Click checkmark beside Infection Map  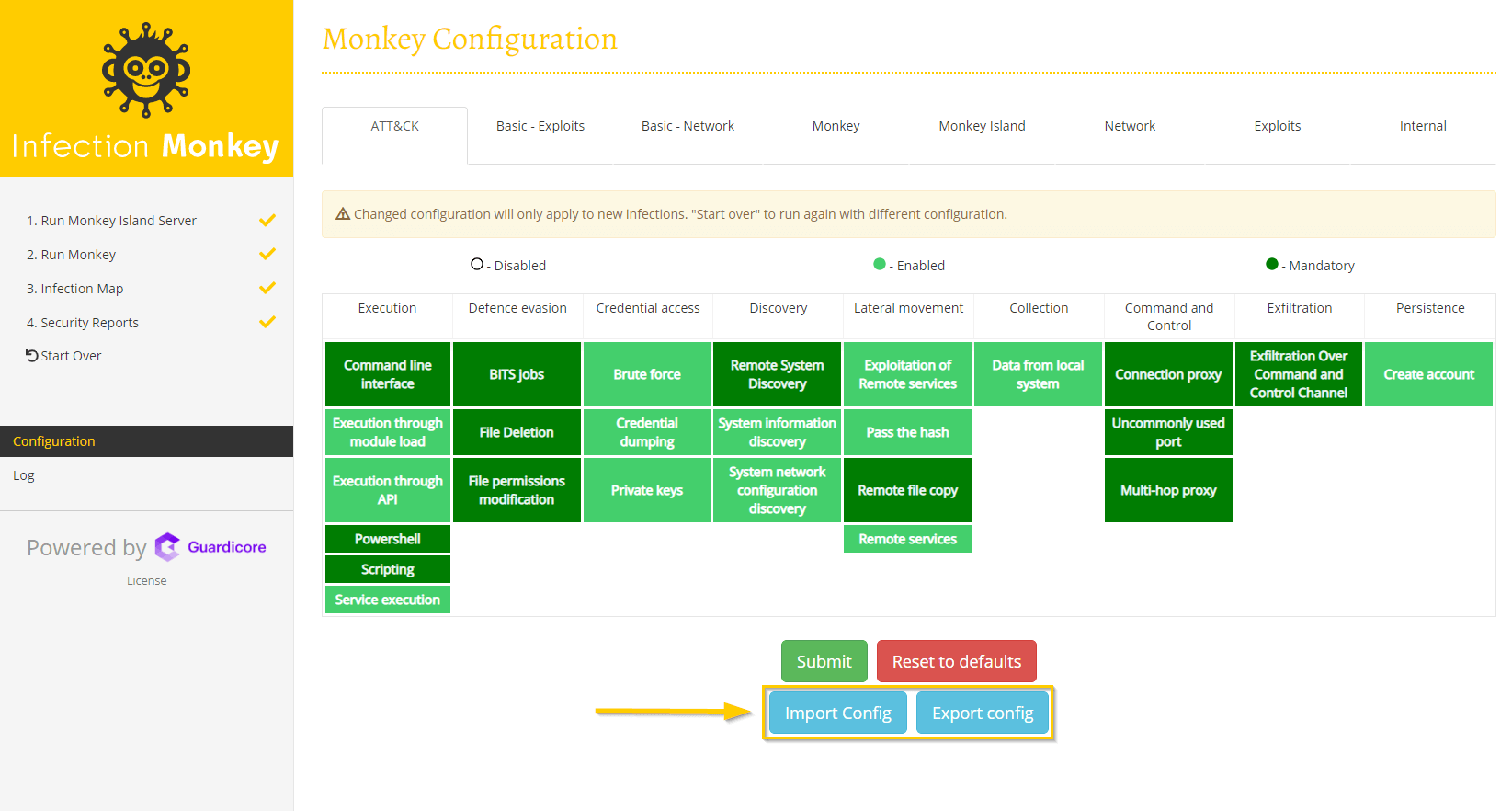(x=267, y=289)
